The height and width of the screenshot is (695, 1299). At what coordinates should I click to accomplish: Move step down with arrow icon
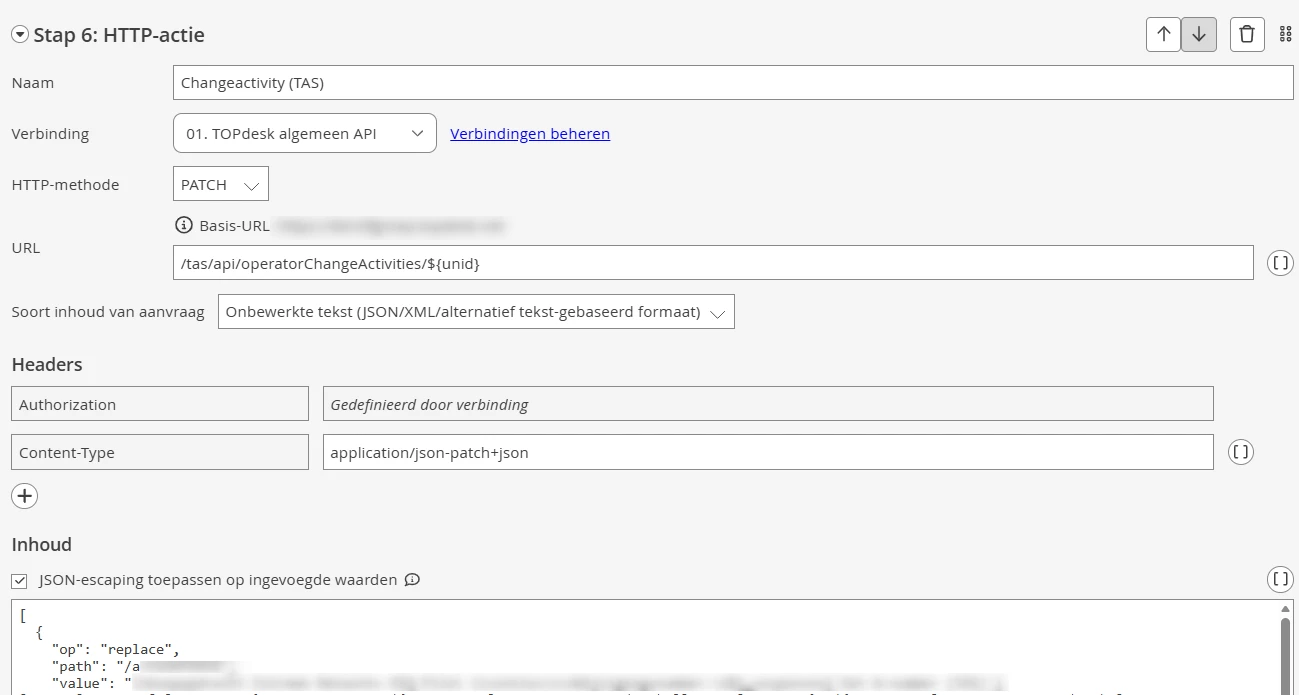(1199, 35)
